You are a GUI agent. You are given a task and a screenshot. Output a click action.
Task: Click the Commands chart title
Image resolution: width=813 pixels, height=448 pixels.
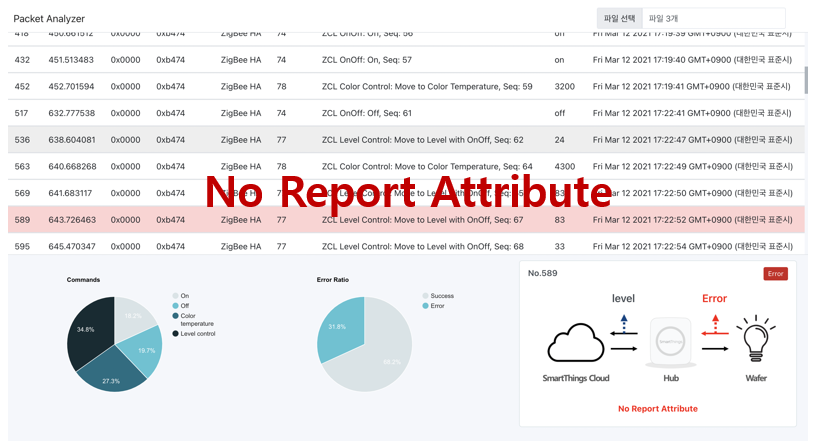pyautogui.click(x=83, y=279)
